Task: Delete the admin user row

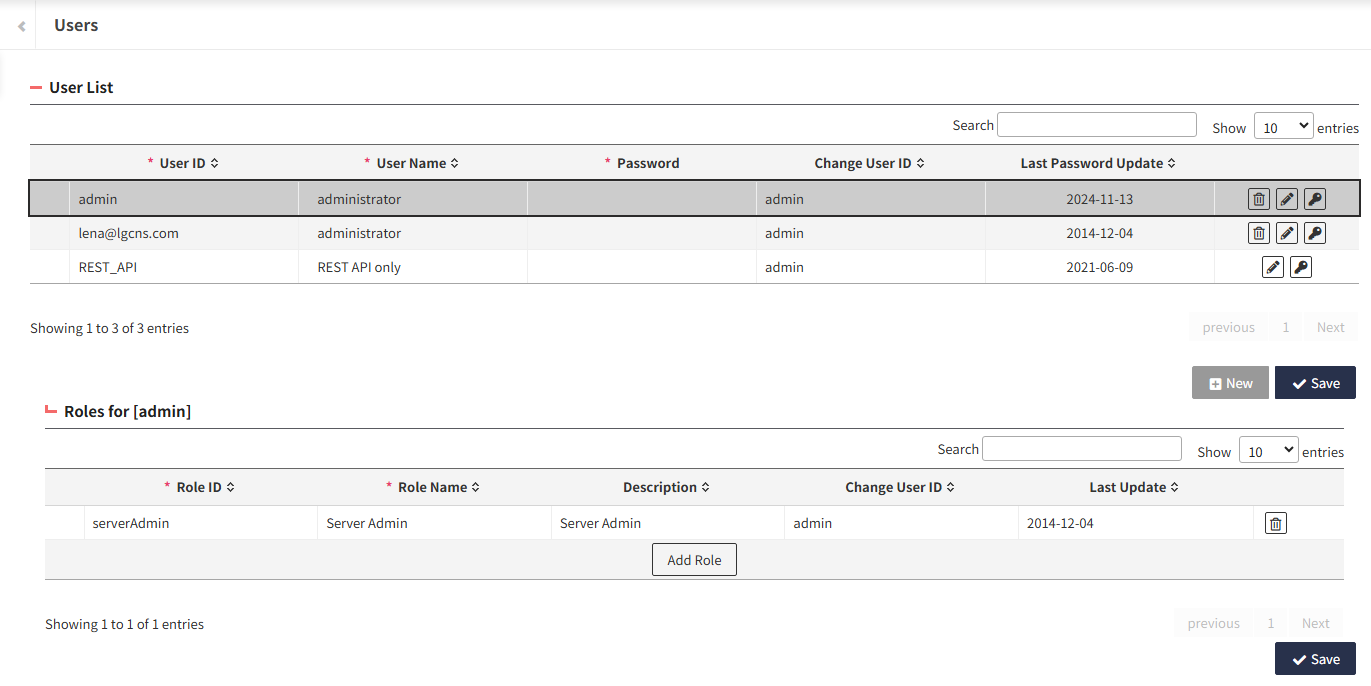Action: click(1259, 199)
